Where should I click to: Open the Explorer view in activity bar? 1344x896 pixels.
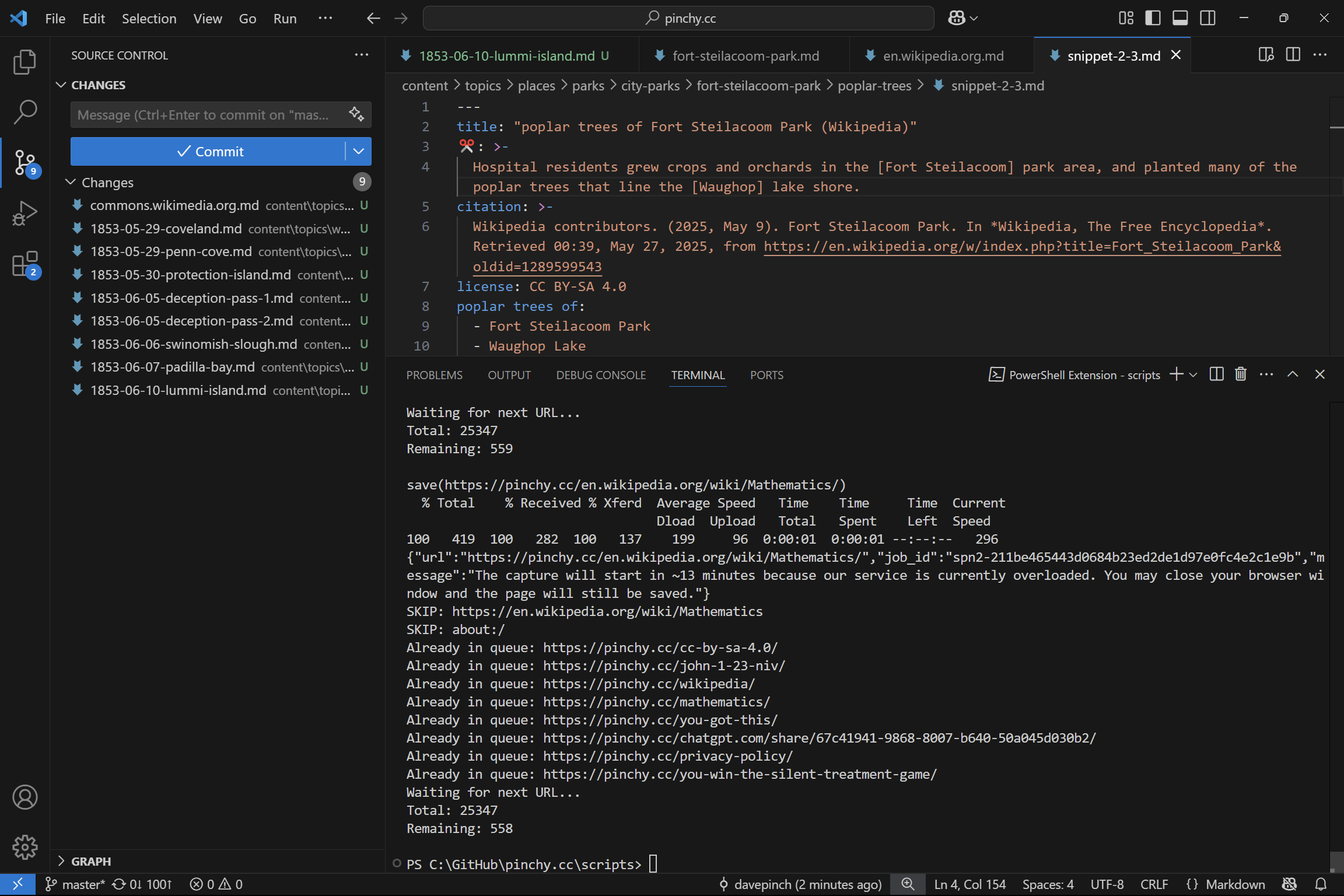pyautogui.click(x=24, y=62)
